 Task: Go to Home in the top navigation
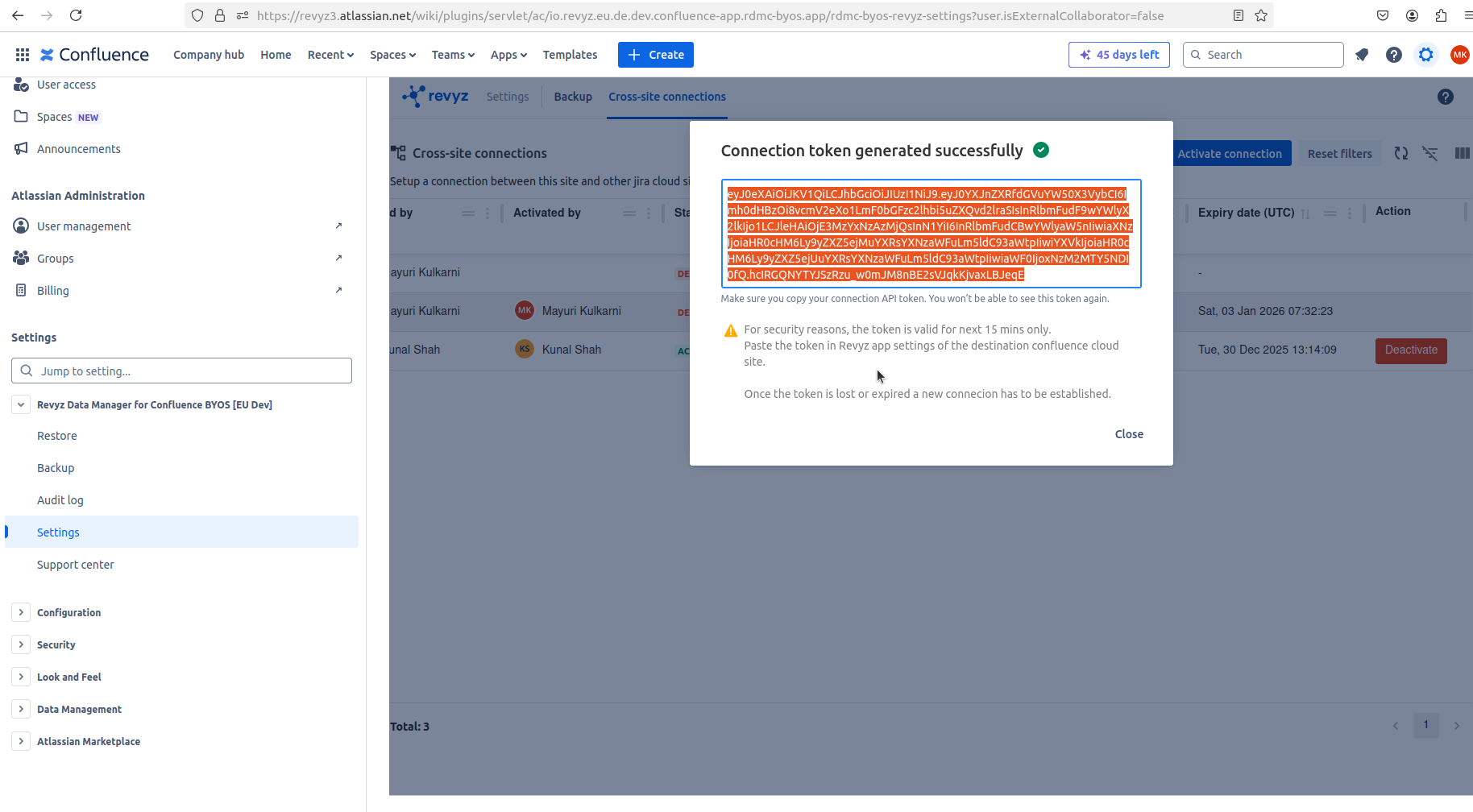(276, 55)
